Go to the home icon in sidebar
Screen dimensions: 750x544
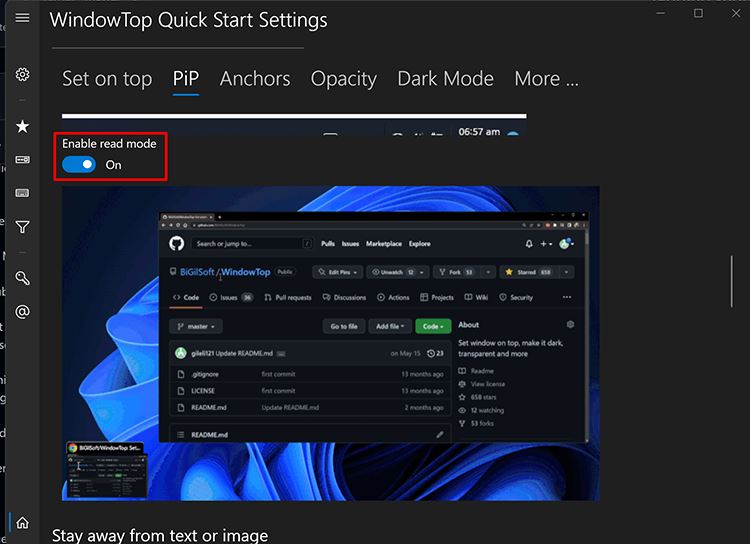(x=22, y=522)
